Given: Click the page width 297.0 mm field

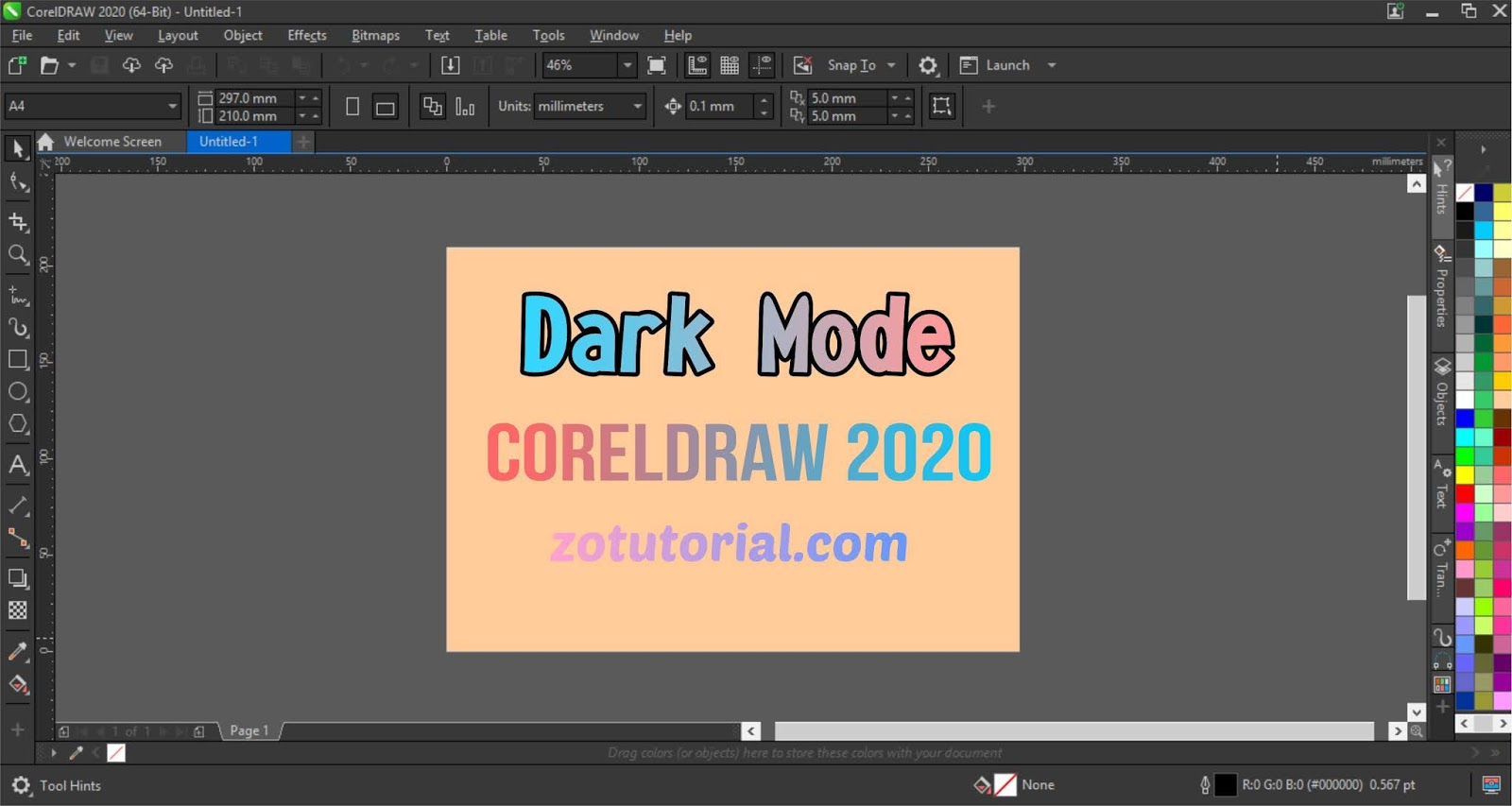Looking at the screenshot, I should click(x=255, y=97).
